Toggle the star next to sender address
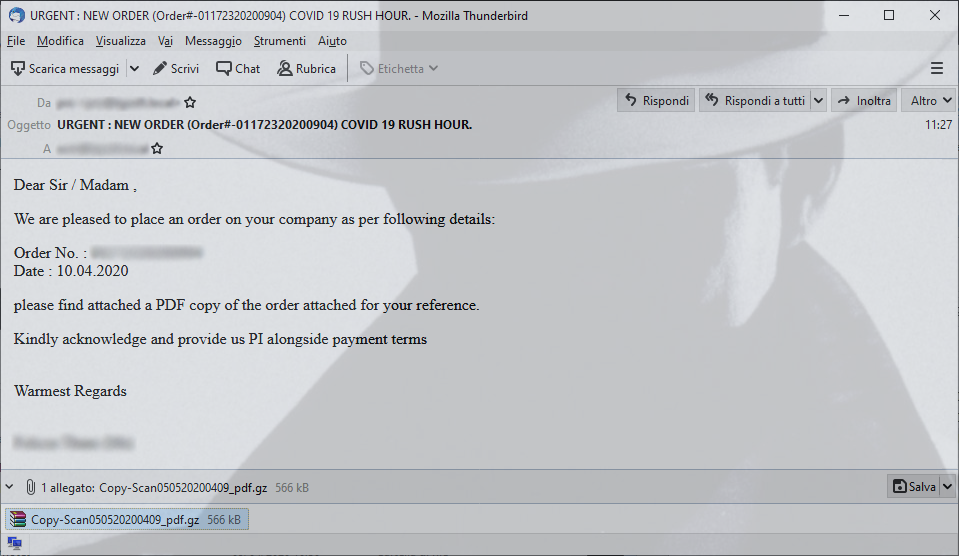The width and height of the screenshot is (959, 556). 190,102
